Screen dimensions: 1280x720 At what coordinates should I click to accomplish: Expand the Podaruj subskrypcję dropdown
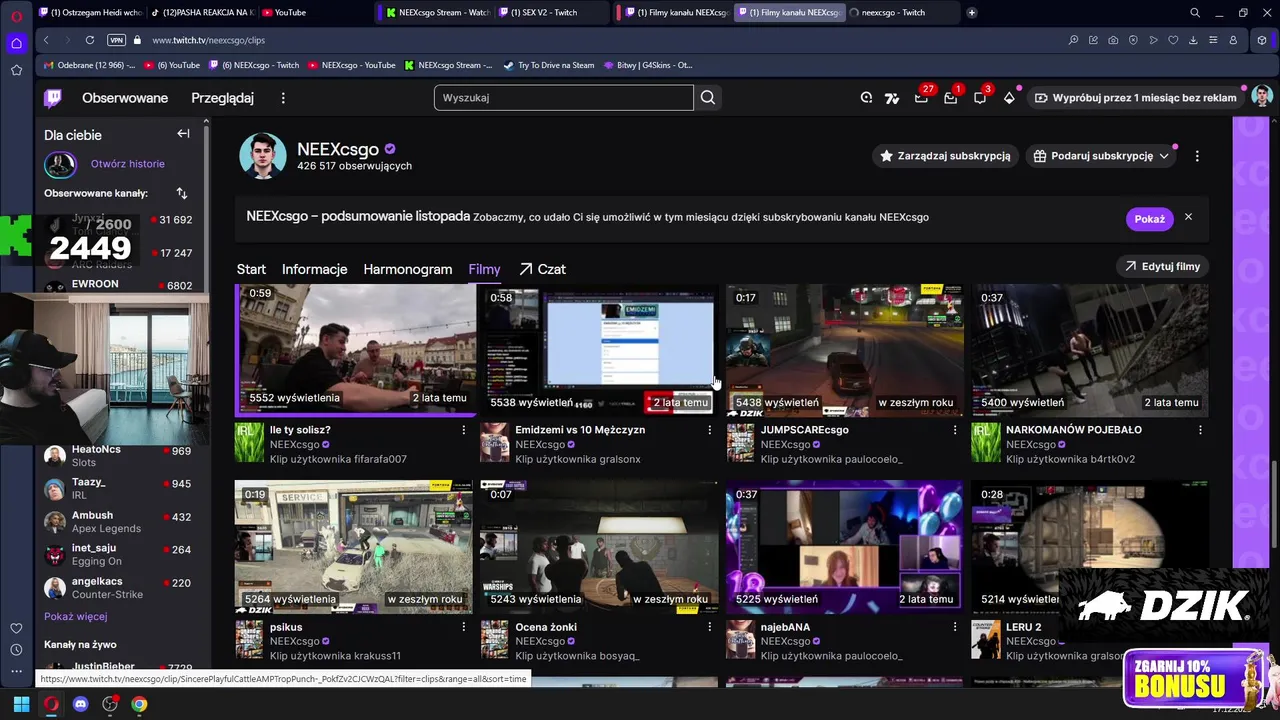(1164, 156)
